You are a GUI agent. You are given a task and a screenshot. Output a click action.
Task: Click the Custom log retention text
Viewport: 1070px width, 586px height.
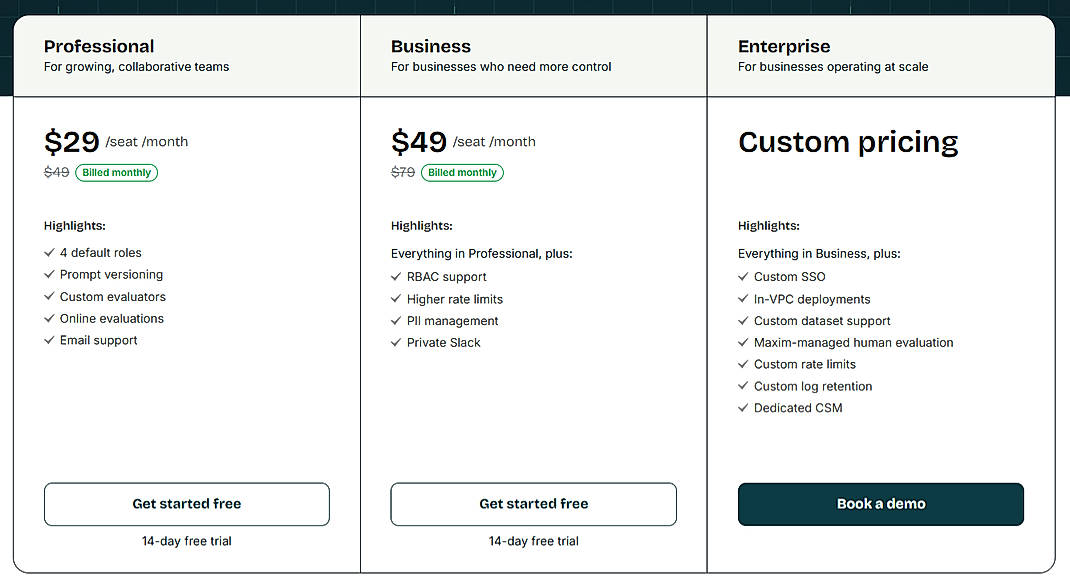coord(813,387)
